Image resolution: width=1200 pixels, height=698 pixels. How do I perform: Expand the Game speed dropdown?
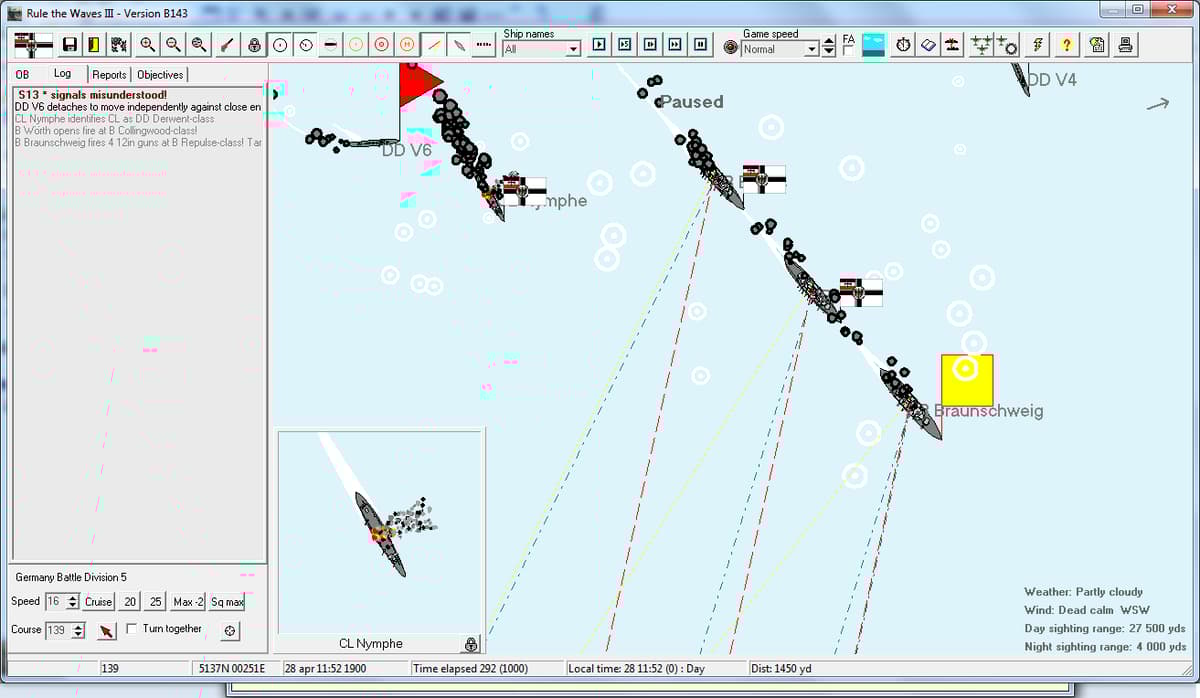tap(812, 49)
